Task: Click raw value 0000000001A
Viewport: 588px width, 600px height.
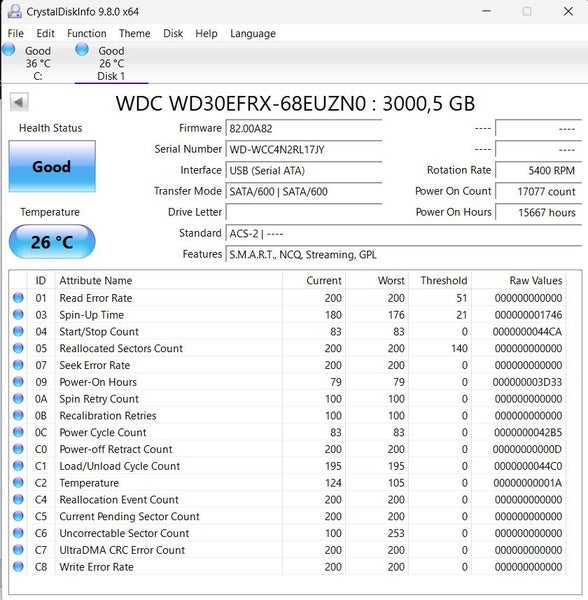Action: click(528, 483)
